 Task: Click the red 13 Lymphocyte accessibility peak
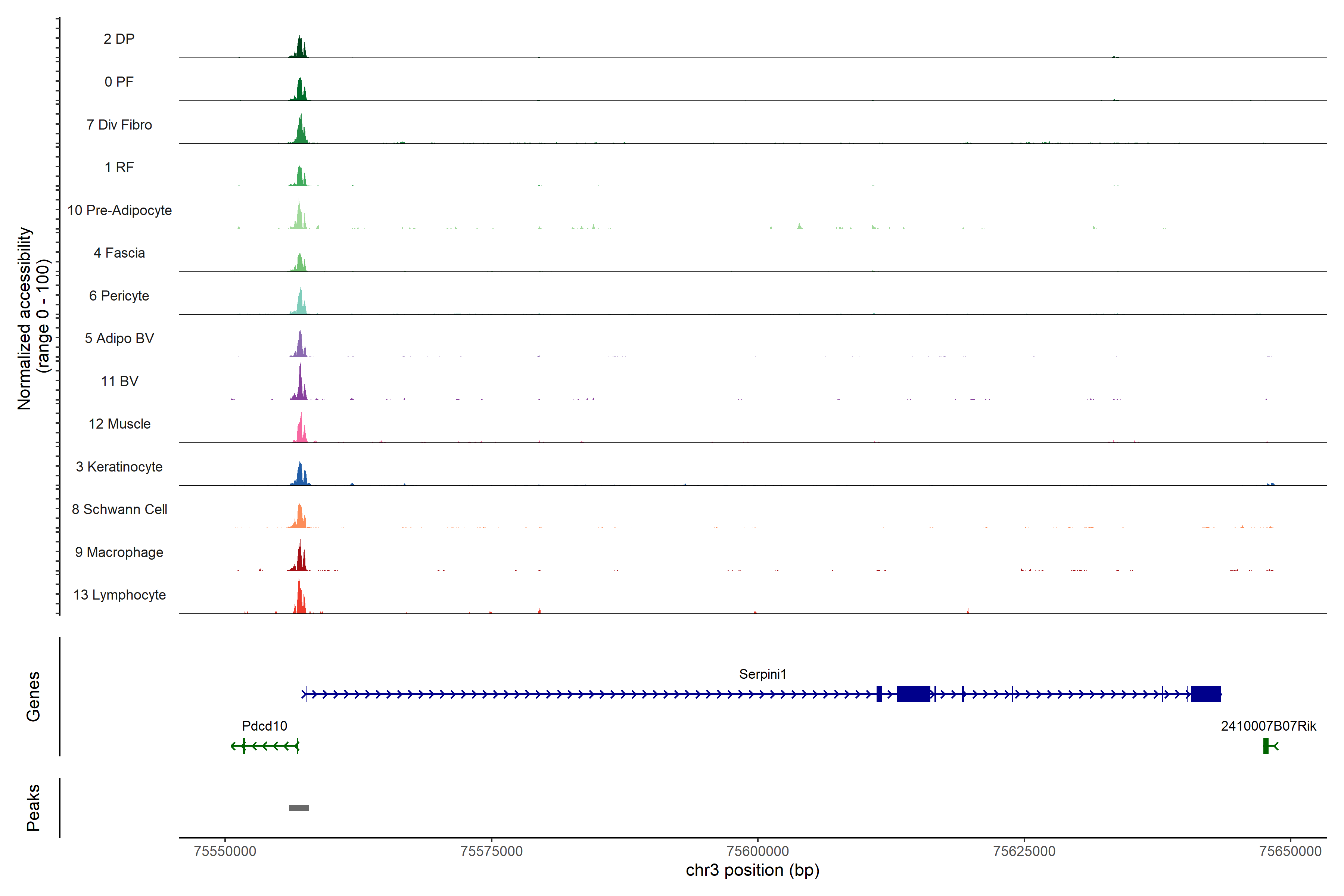tap(299, 600)
